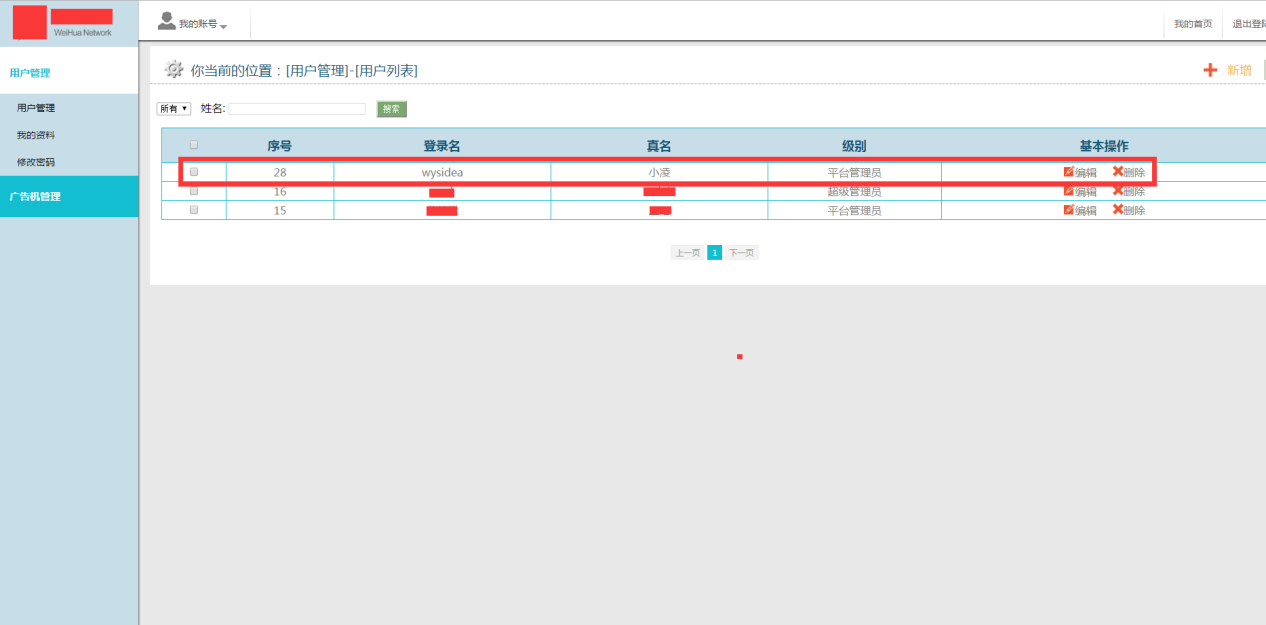
Task: Open the 所有 filter dropdown
Action: pyautogui.click(x=173, y=109)
